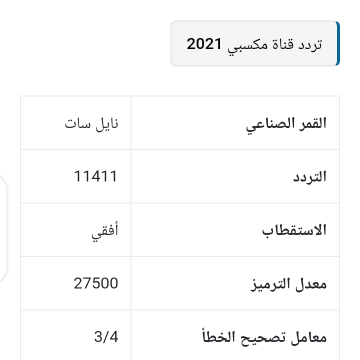Click the الاستقطاب row label
This screenshot has width=360, height=360.
[294, 230]
